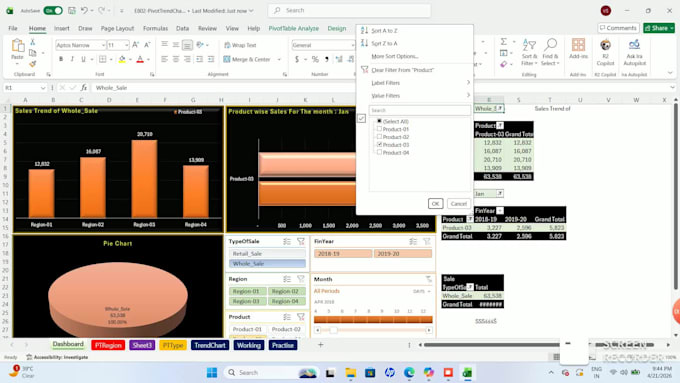Apply accounting dollar number format
This screenshot has height=383, width=680.
coord(297,59)
